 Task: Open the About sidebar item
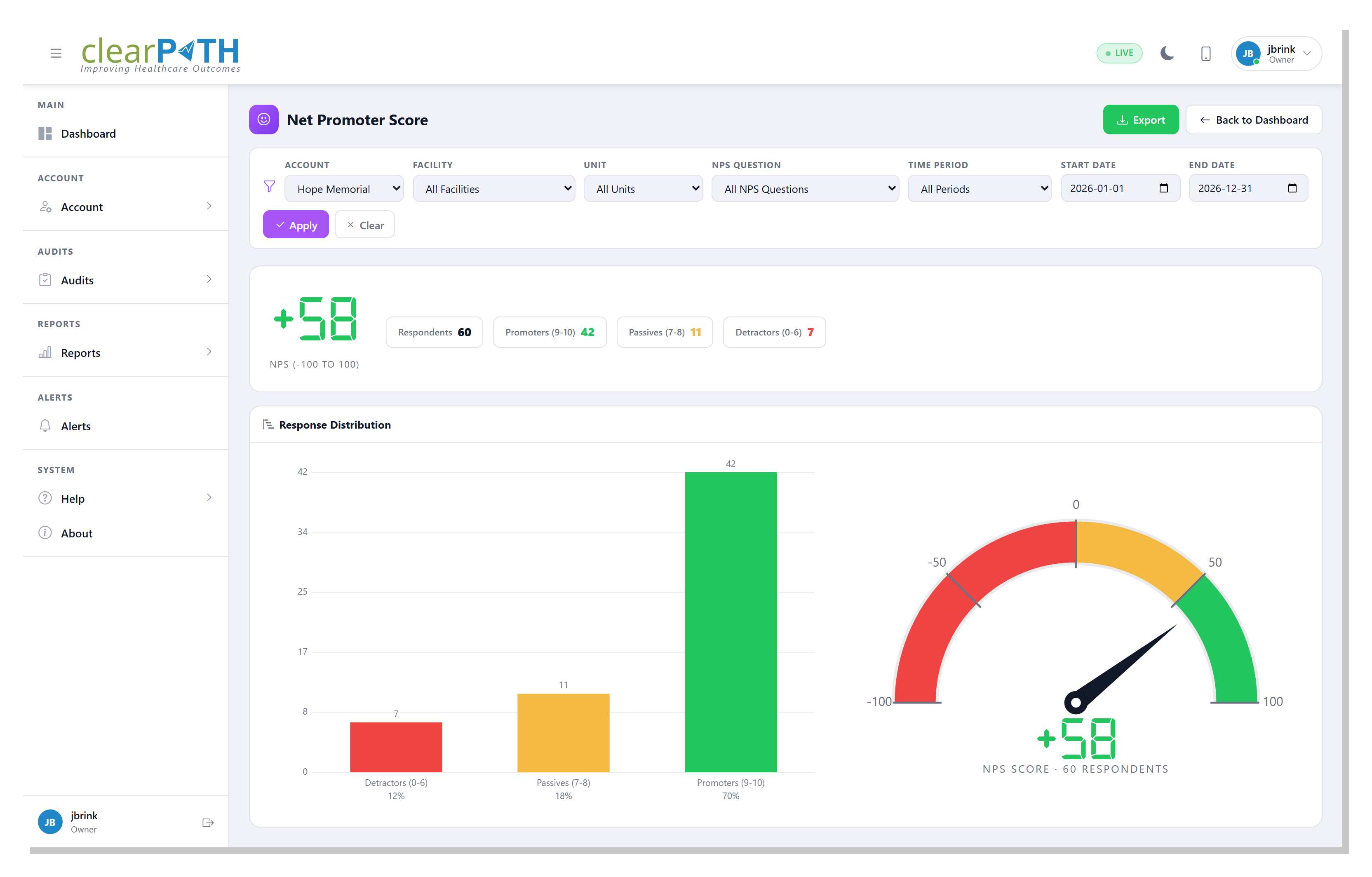coord(125,533)
